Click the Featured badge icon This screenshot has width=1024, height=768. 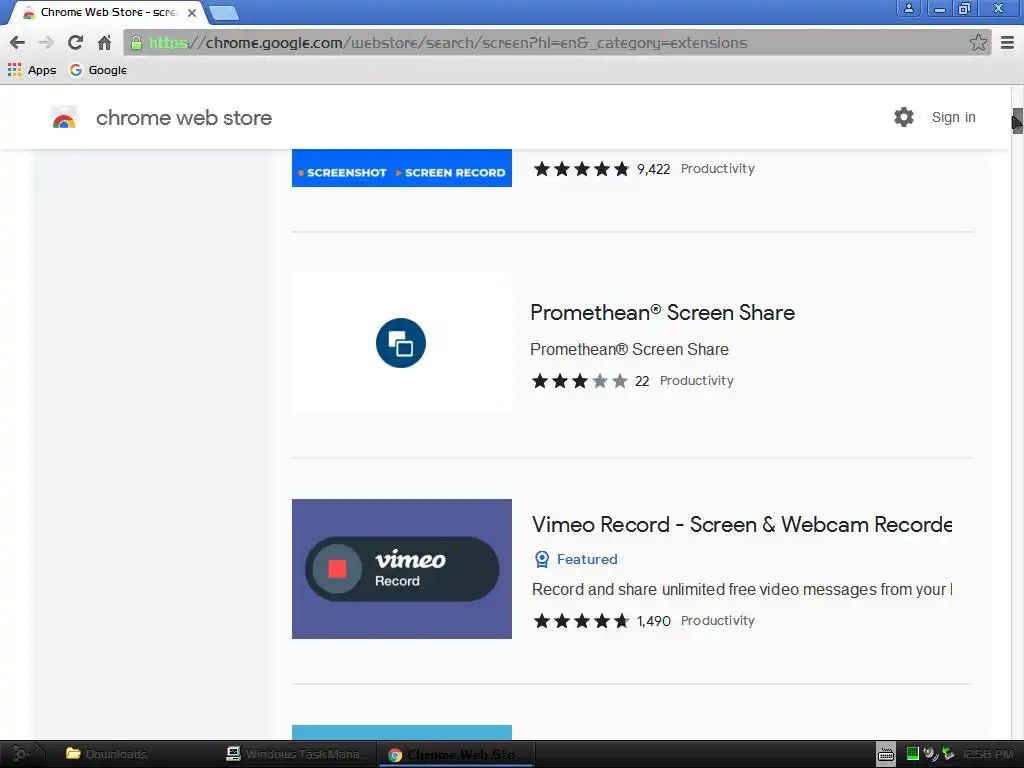[542, 559]
